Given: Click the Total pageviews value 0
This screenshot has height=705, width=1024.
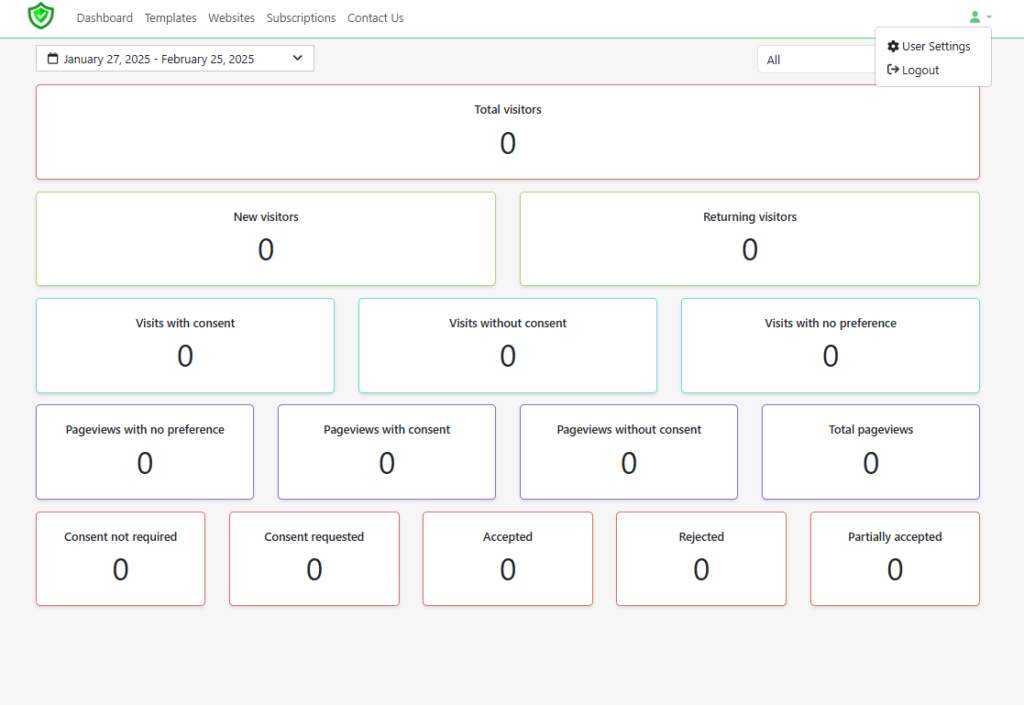Looking at the screenshot, I should click(x=871, y=463).
